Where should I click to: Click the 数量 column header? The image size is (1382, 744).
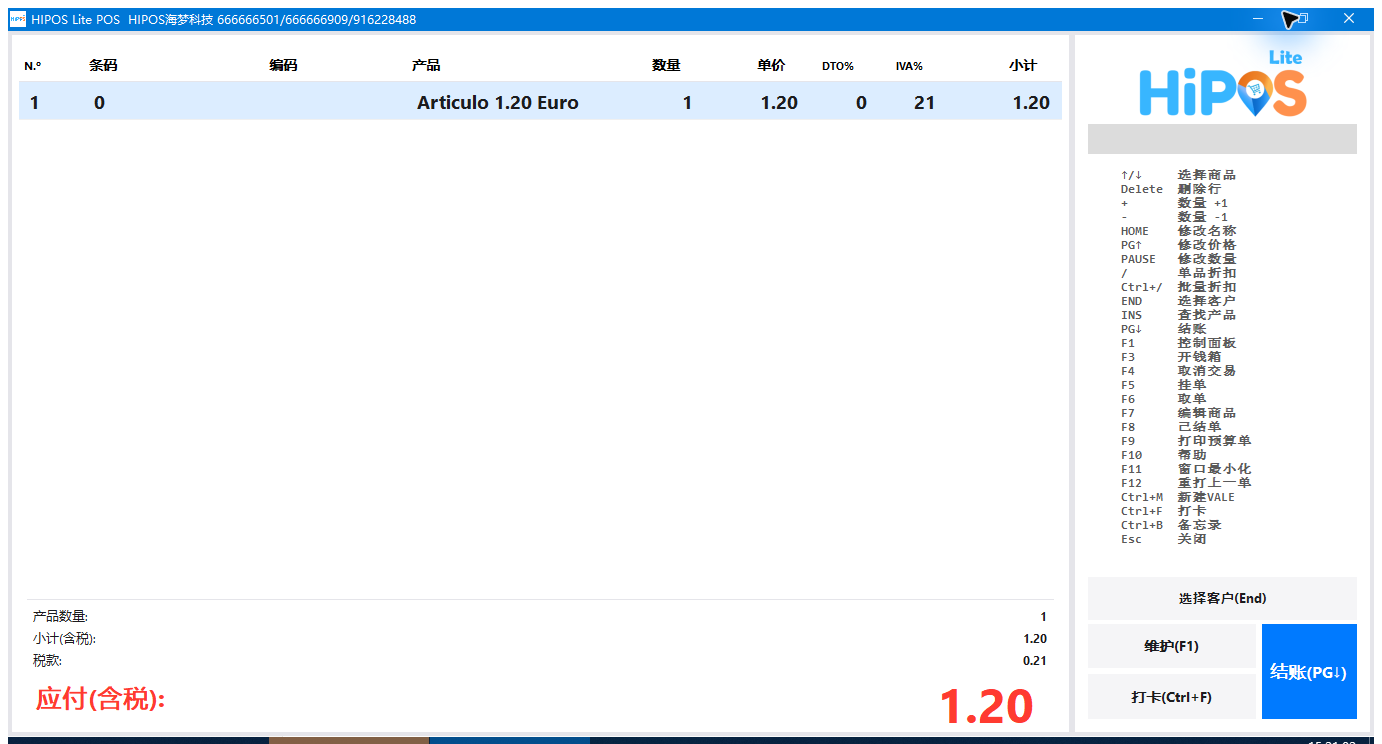666,66
